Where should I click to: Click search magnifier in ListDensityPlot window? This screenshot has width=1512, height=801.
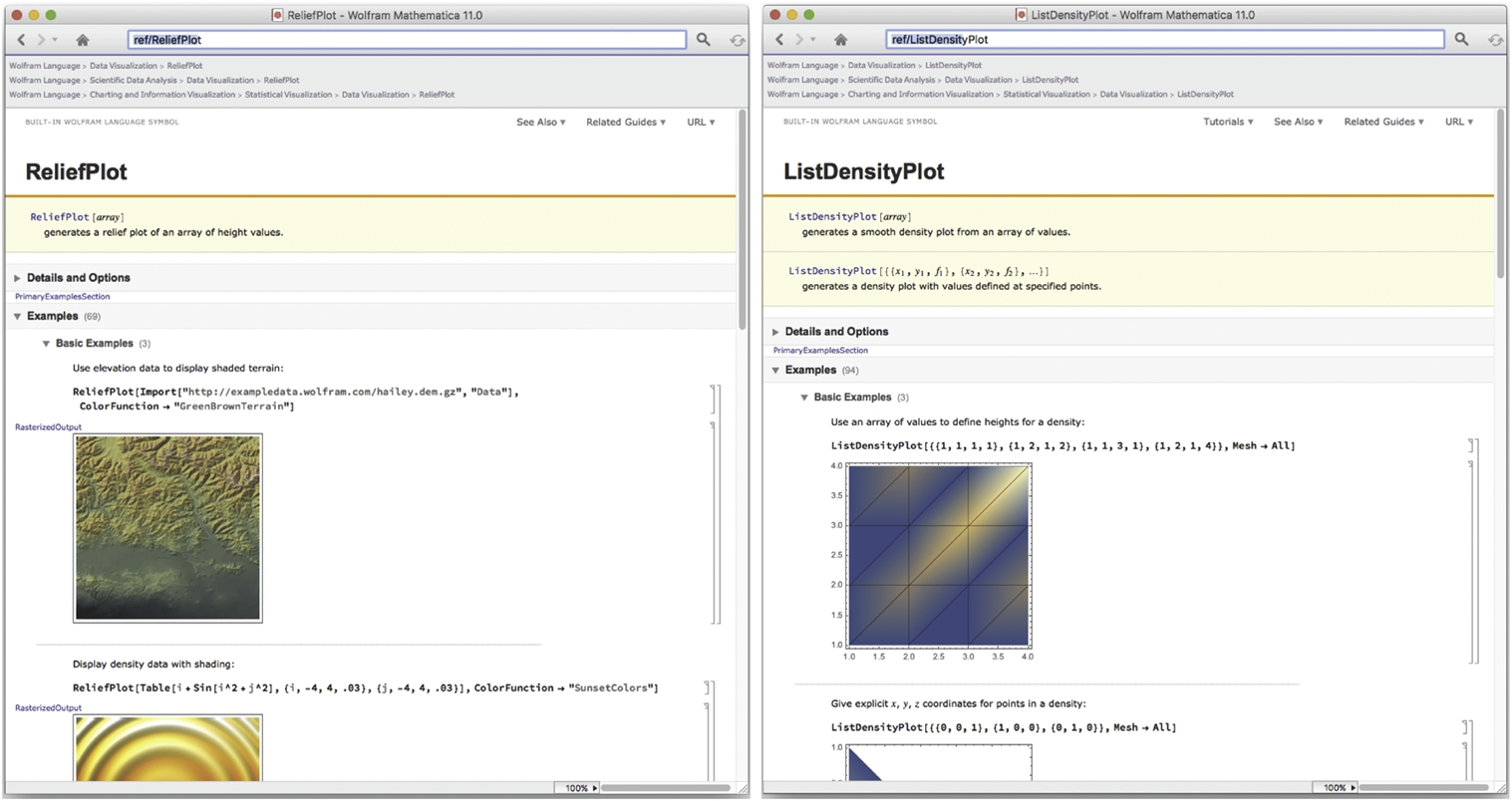[x=1461, y=39]
